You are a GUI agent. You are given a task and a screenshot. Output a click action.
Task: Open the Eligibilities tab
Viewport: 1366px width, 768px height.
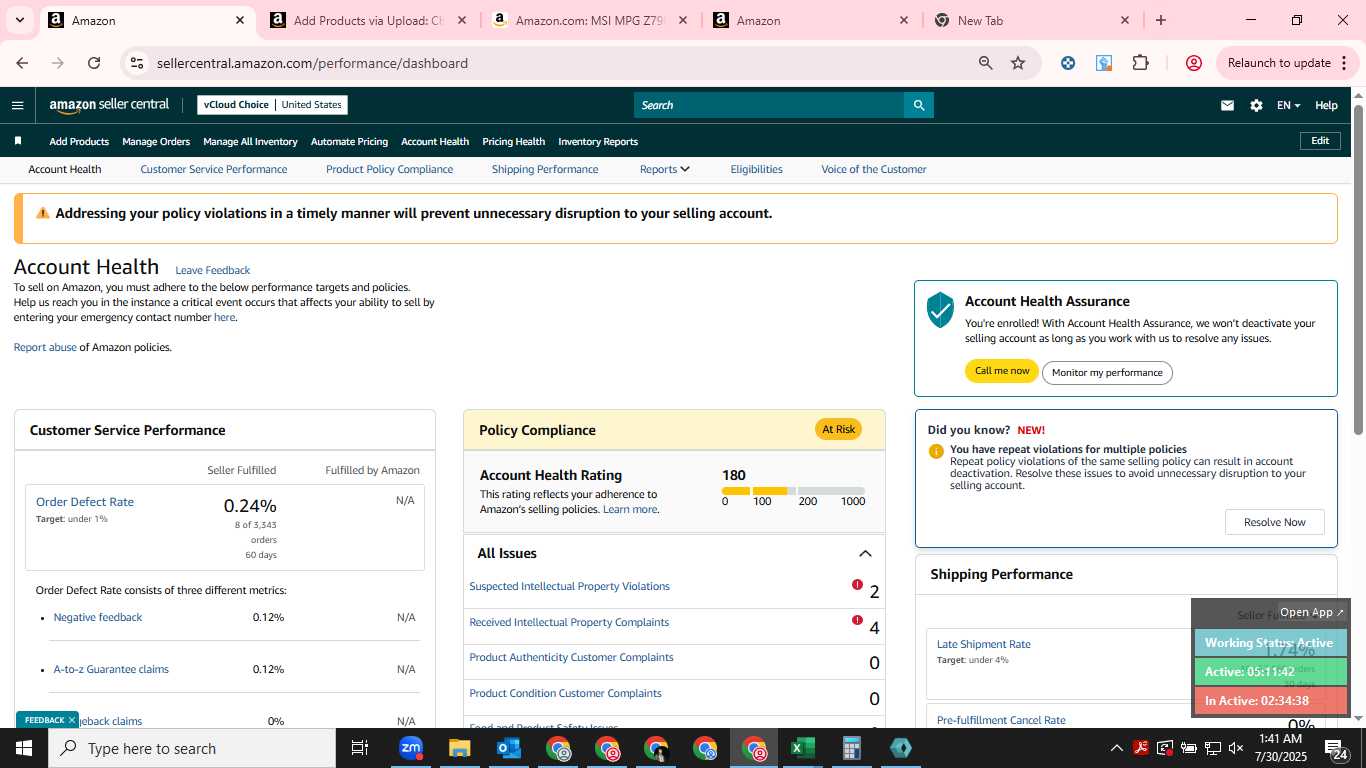point(756,169)
